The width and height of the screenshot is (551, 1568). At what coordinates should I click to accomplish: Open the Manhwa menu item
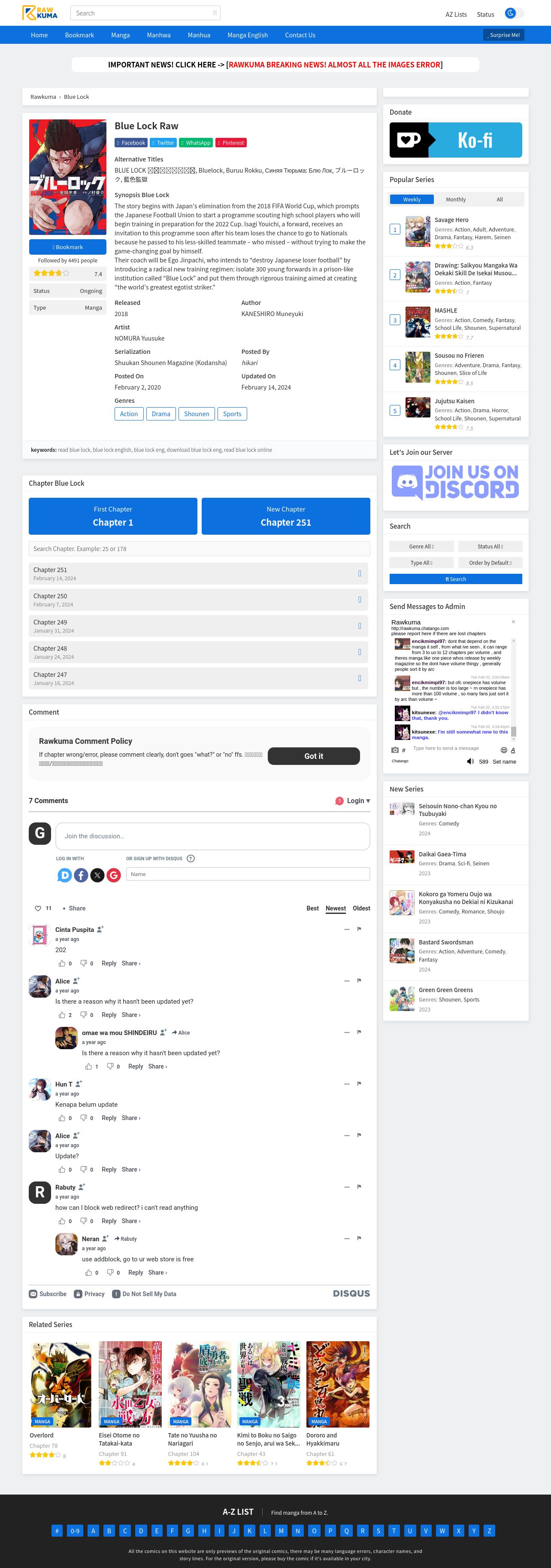click(x=159, y=35)
